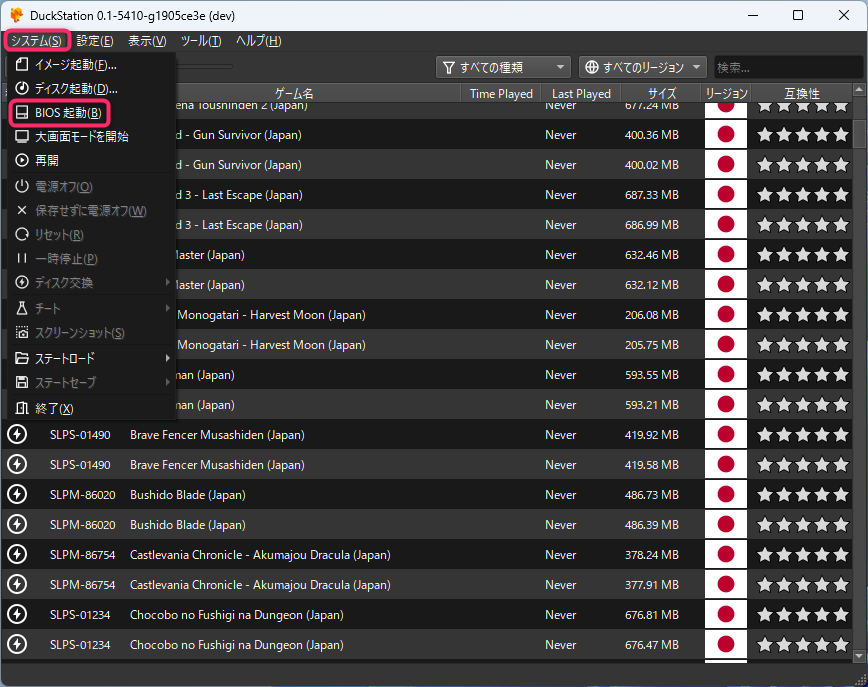Focus the 検索 search field
The image size is (868, 687).
tap(788, 68)
